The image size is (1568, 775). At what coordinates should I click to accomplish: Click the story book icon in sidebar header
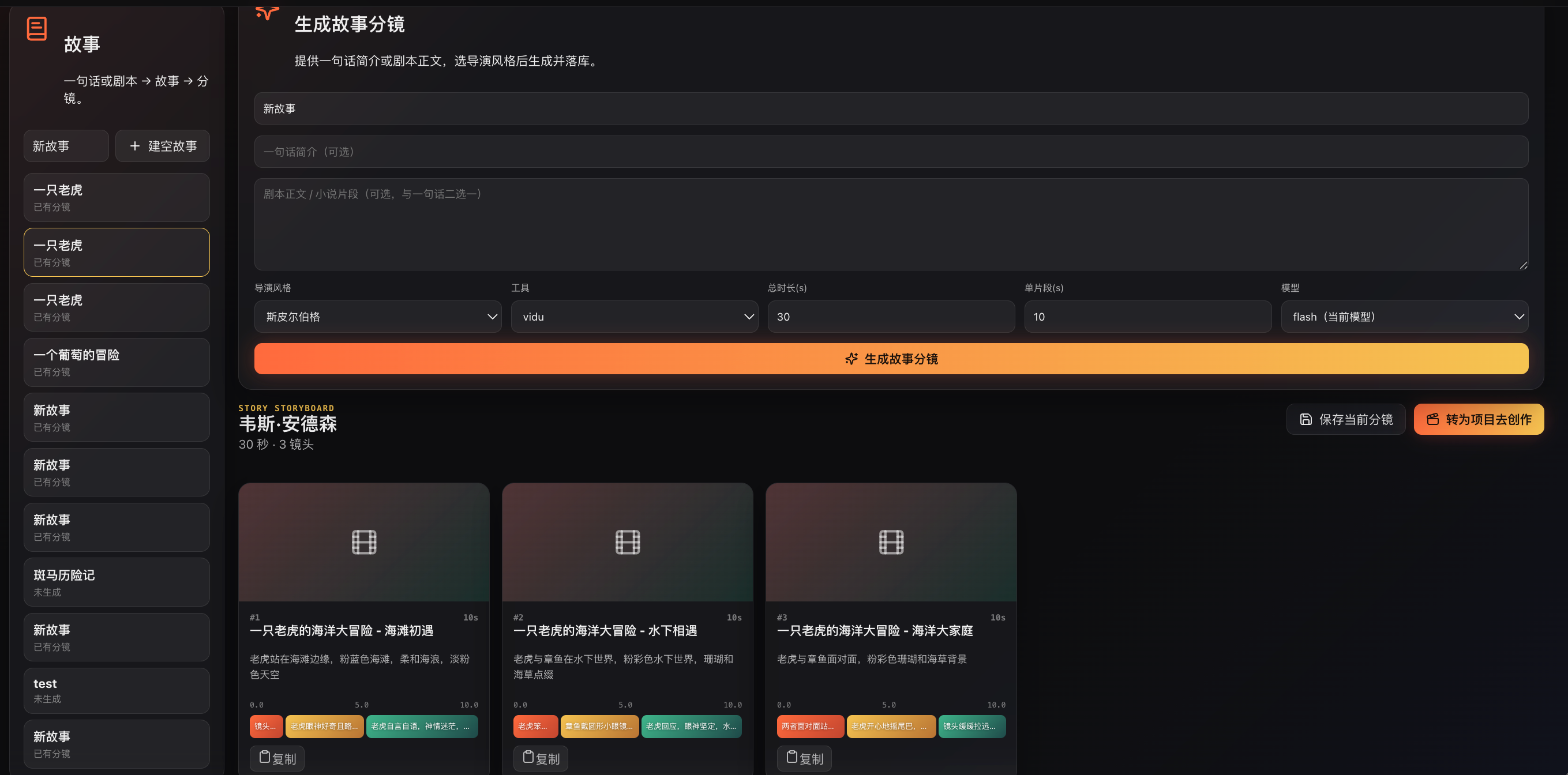[x=36, y=29]
